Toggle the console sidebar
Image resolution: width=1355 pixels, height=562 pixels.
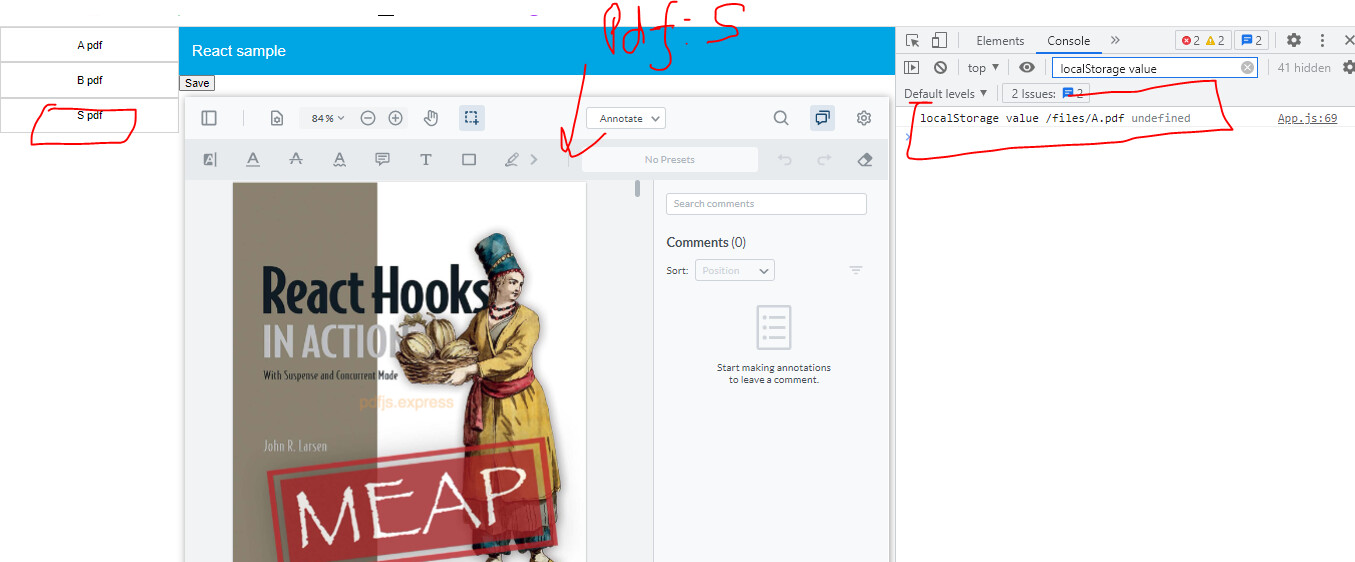pos(911,67)
